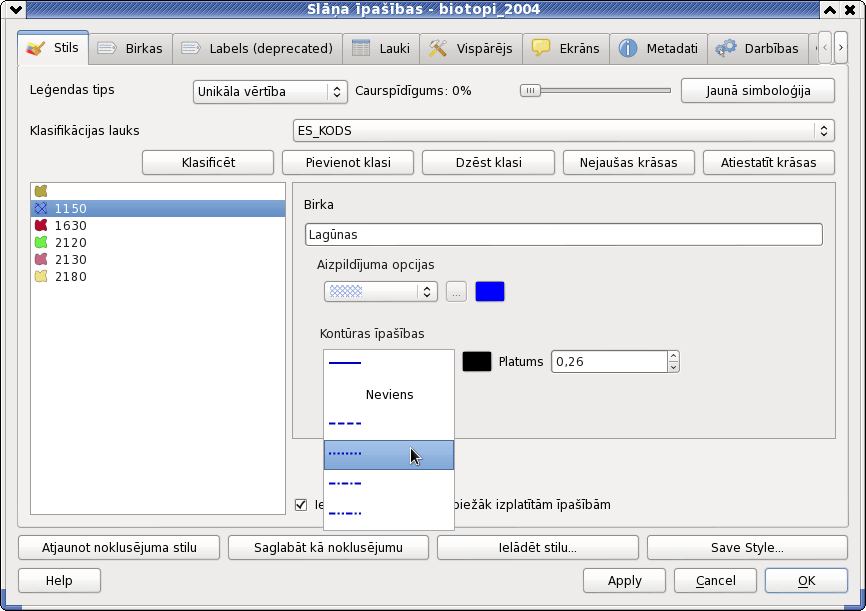The width and height of the screenshot is (866, 611).
Task: Choose solid line outline style
Action: point(389,364)
